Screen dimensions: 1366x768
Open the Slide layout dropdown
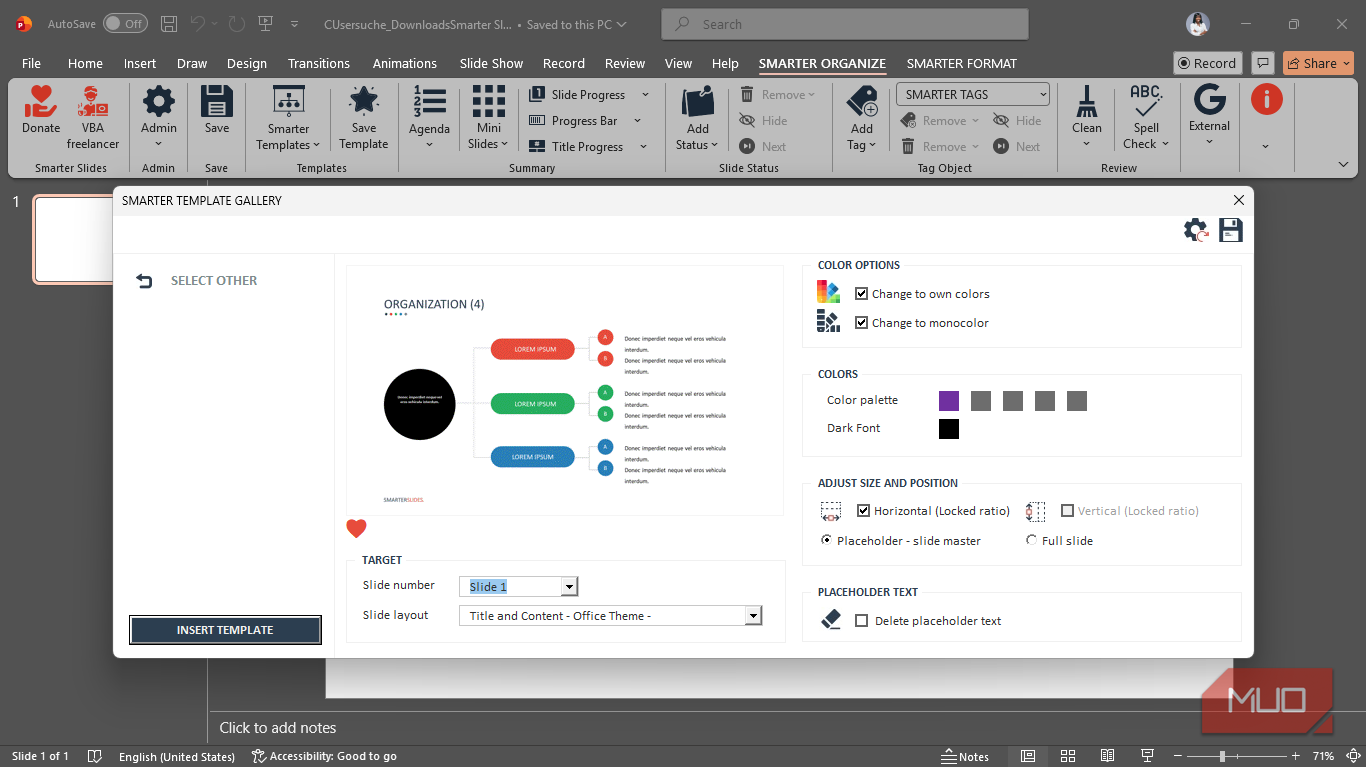tap(754, 616)
